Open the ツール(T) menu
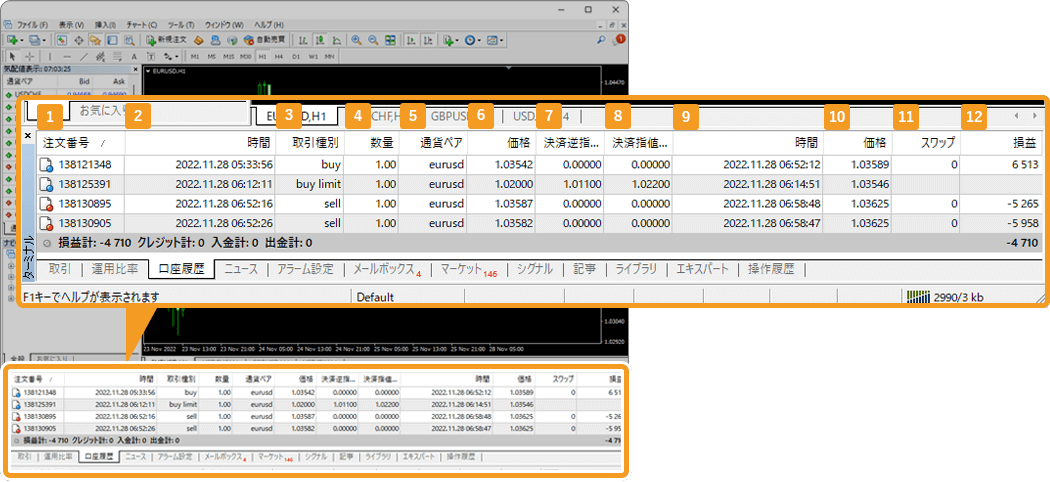Screen dimensions: 1050x482 tap(181, 25)
